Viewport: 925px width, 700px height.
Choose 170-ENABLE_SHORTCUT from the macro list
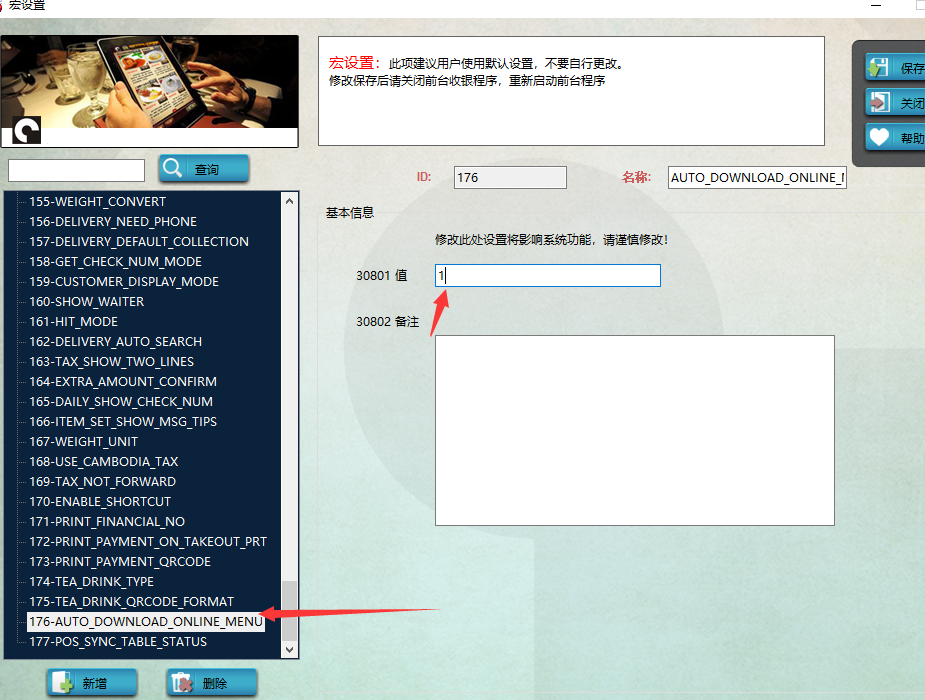pos(100,502)
